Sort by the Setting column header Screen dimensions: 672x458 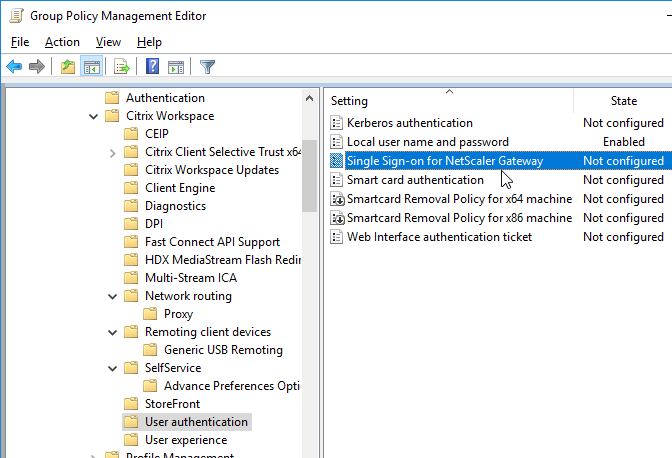click(449, 101)
